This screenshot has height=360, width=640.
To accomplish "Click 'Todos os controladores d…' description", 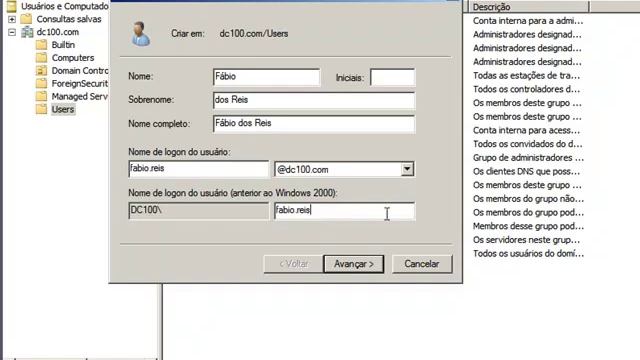I will 526,89.
